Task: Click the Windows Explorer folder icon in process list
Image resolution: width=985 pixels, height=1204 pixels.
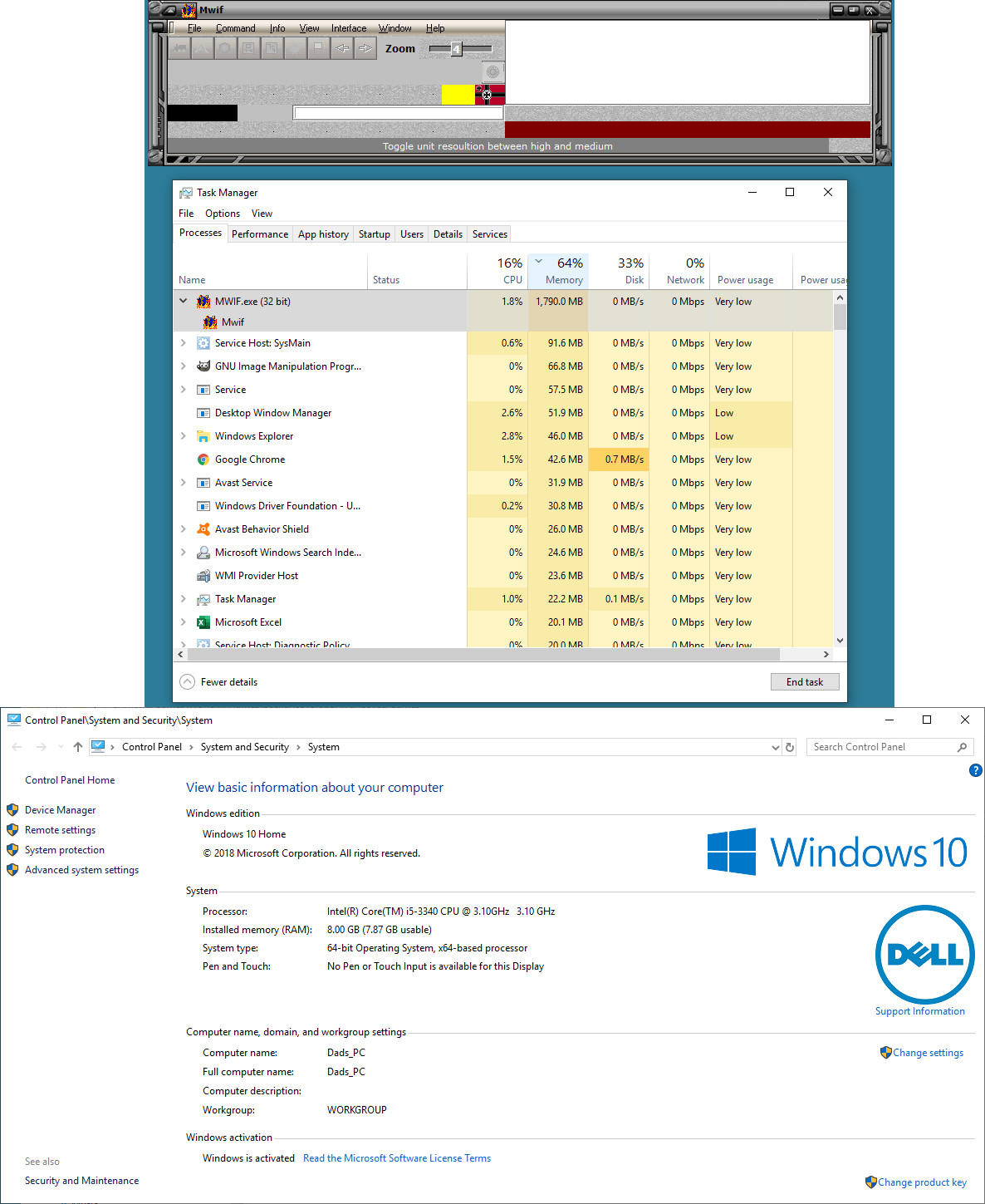Action: click(203, 436)
